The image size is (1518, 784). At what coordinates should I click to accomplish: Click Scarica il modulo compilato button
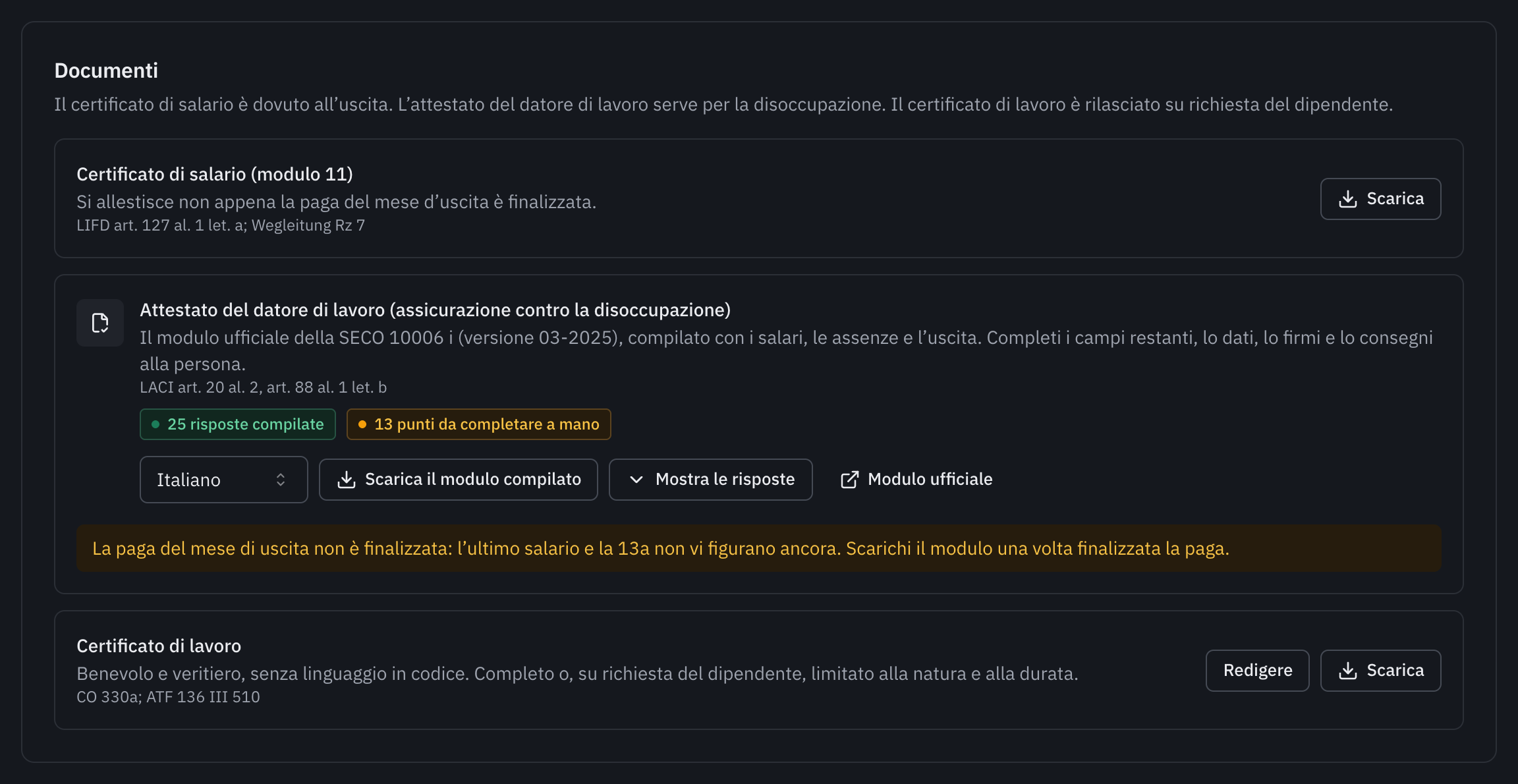459,480
